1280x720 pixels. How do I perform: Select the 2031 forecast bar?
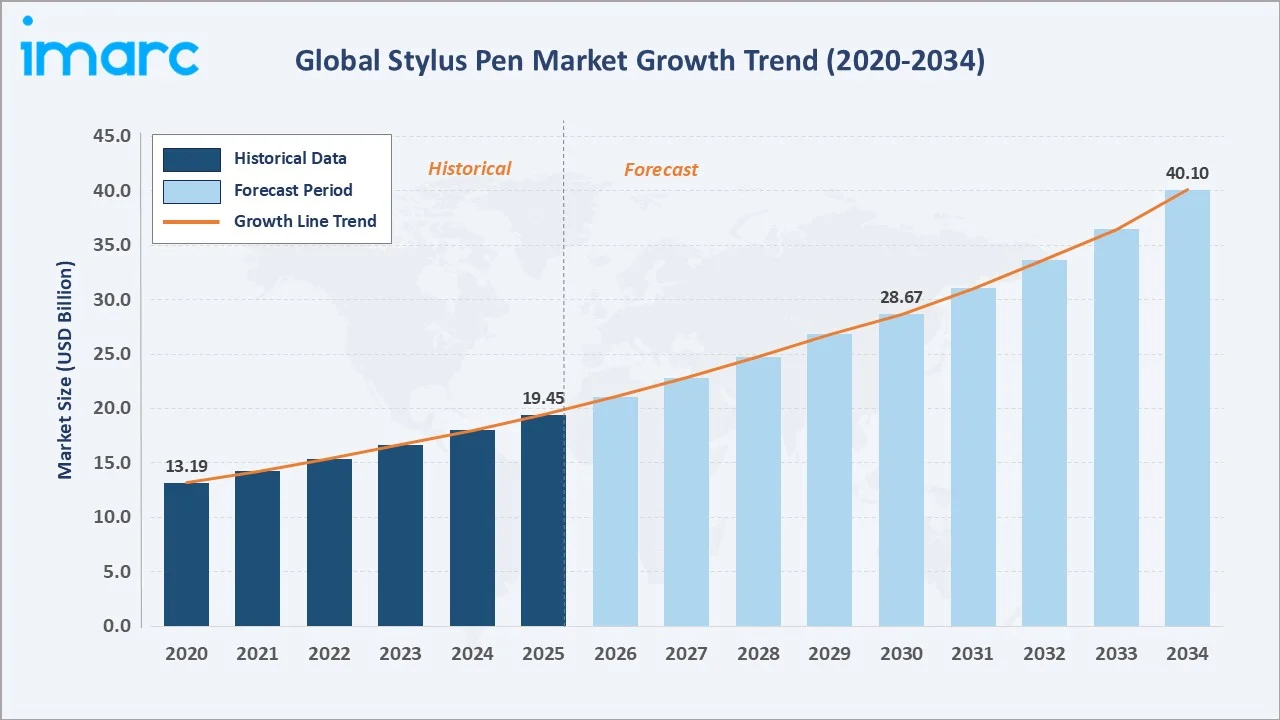973,457
